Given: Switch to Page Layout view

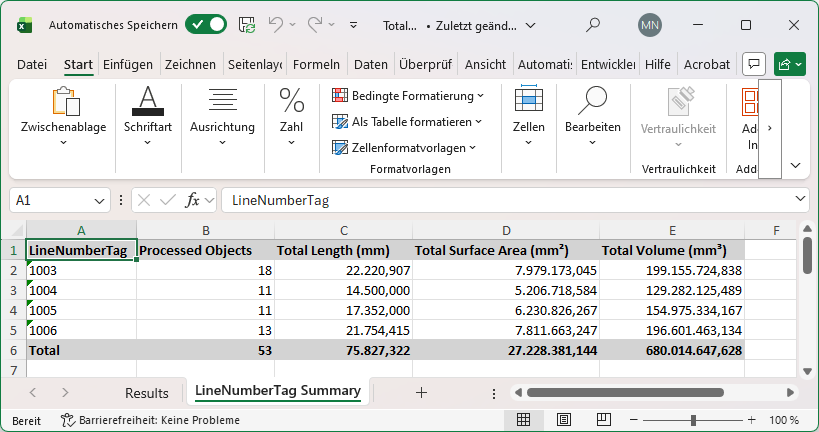Looking at the screenshot, I should tap(564, 420).
